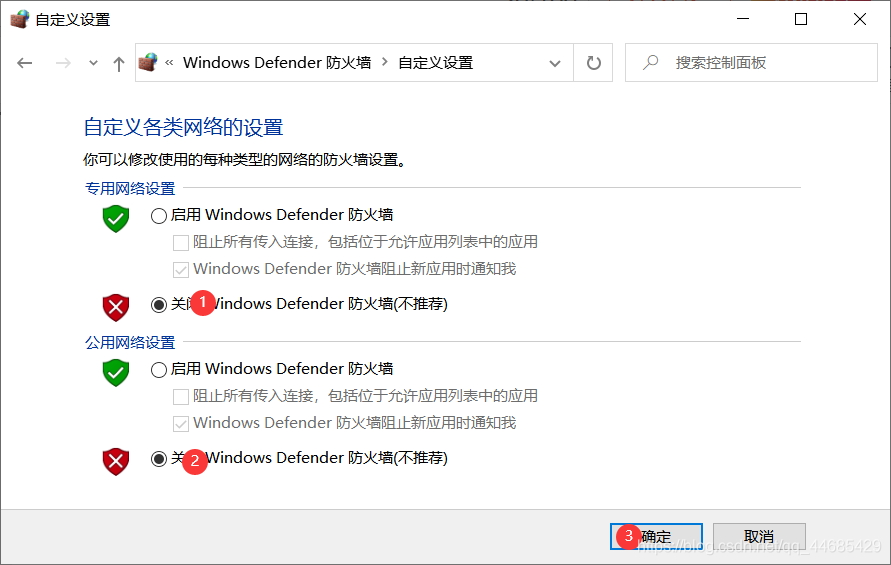891x565 pixels.
Task: Refresh the control panel page
Action: tap(593, 63)
